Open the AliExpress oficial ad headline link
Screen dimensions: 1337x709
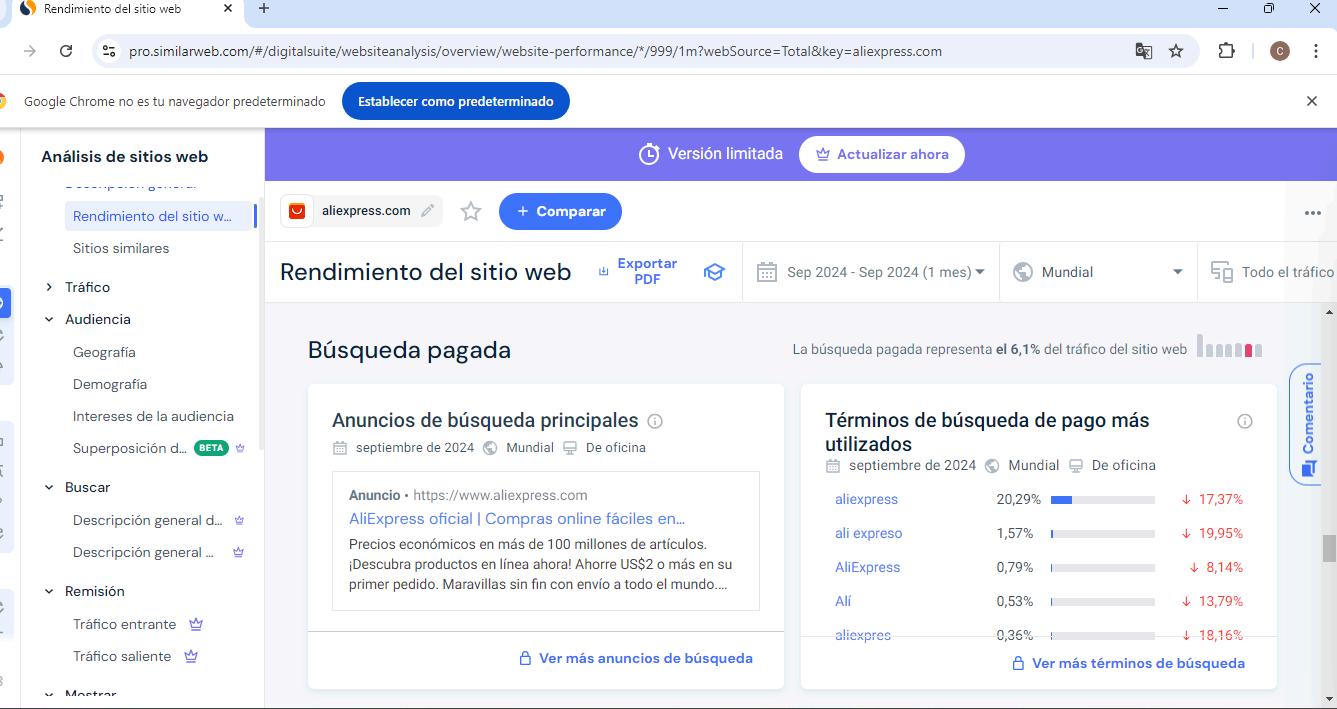tap(517, 518)
